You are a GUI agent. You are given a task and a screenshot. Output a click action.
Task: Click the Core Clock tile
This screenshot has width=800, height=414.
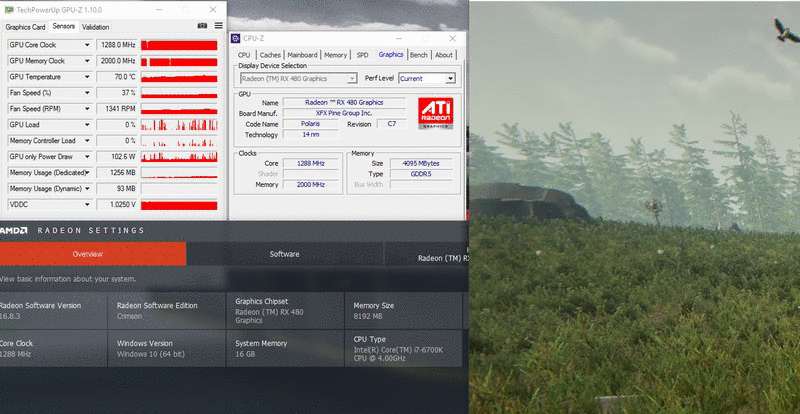[x=53, y=348]
